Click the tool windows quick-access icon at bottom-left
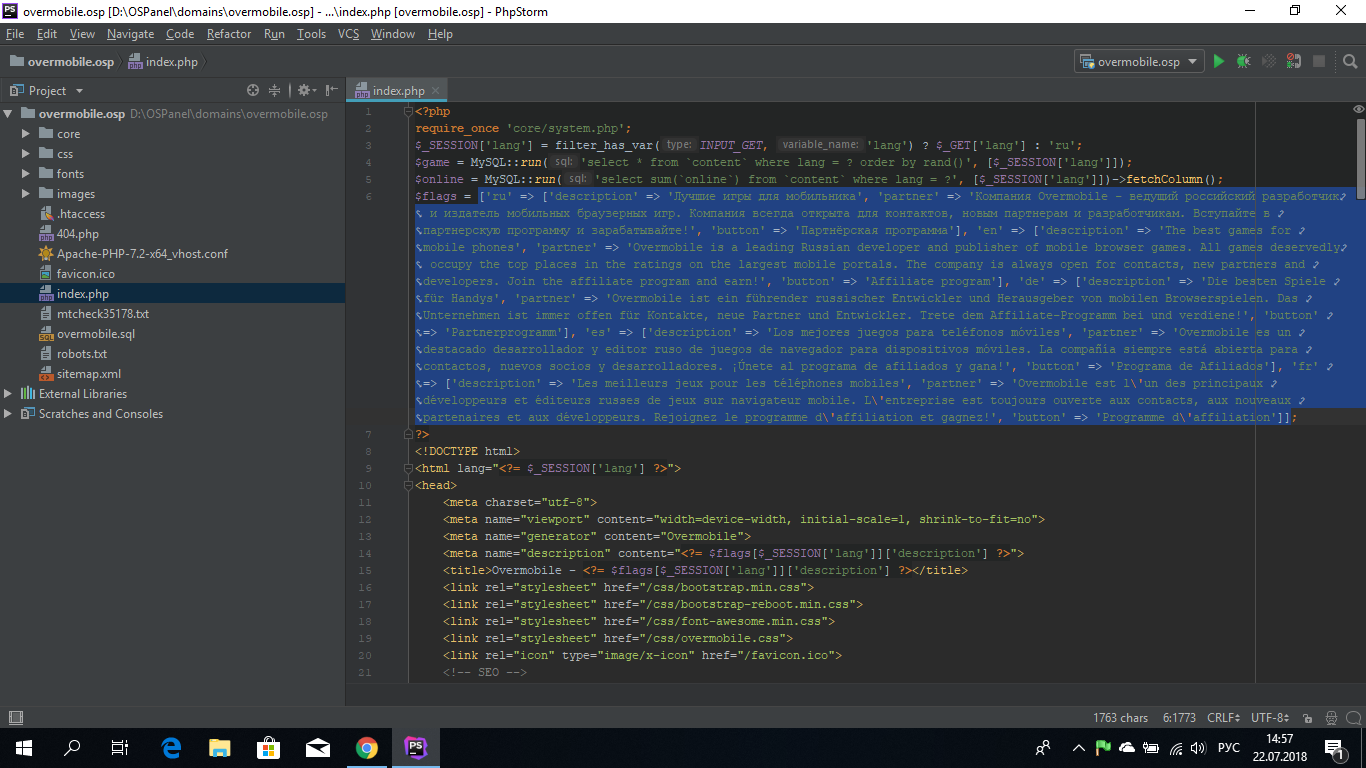1366x768 pixels. [x=15, y=718]
